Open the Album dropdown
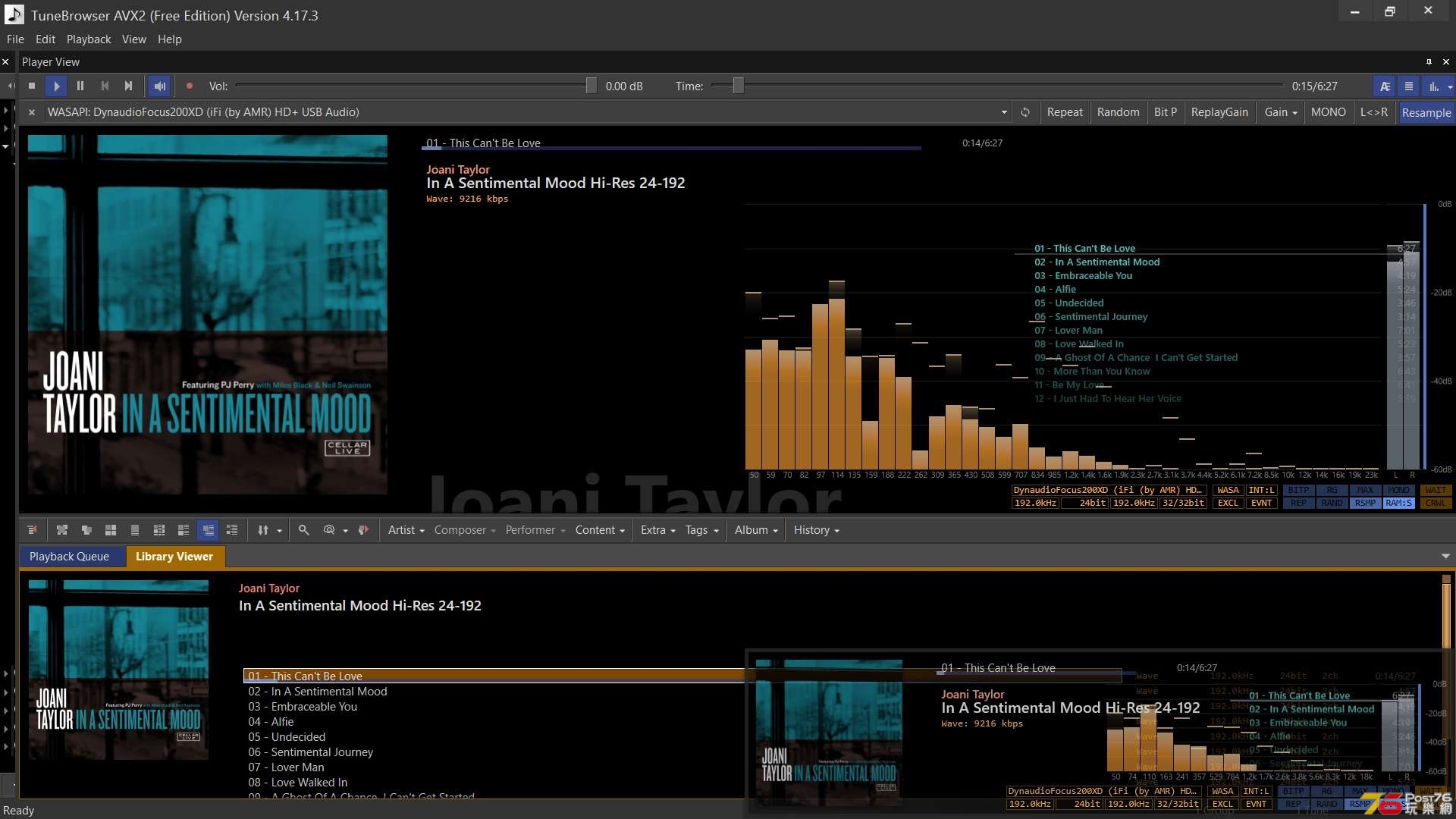The width and height of the screenshot is (1456, 819). click(756, 530)
